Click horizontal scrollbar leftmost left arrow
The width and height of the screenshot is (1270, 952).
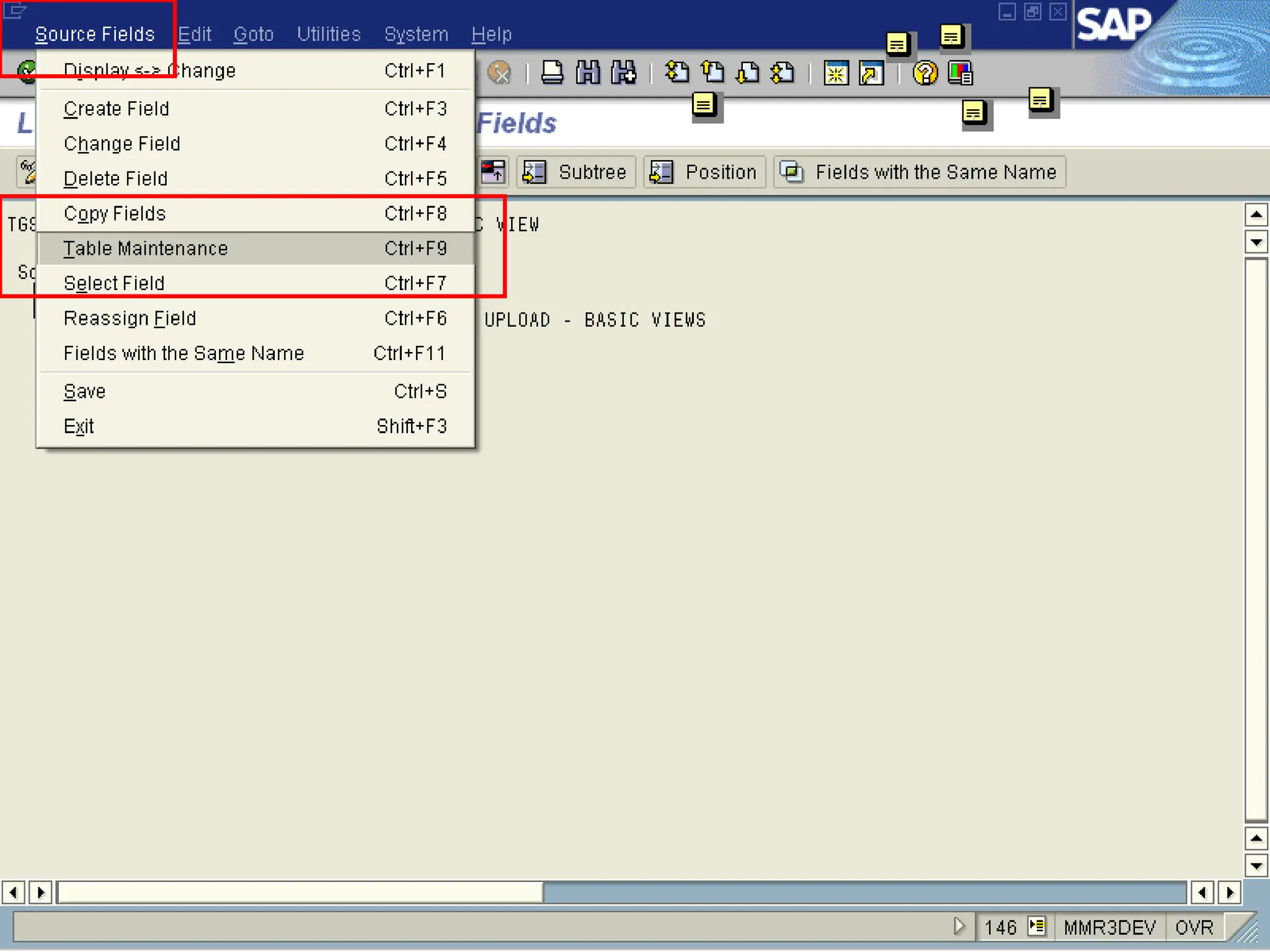(x=13, y=892)
